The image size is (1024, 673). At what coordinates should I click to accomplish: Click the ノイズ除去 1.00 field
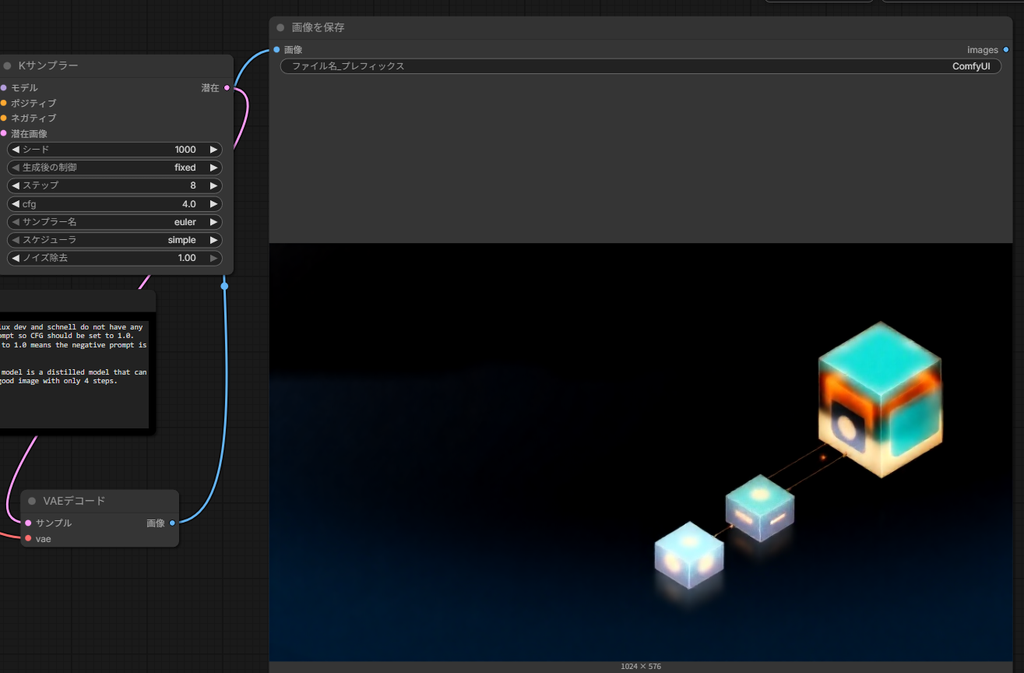(114, 258)
